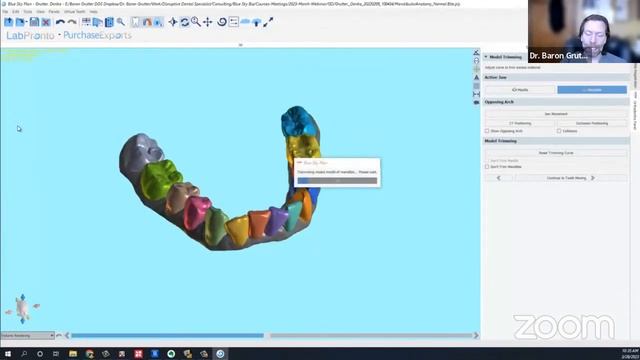Click the timeline left arrow
This screenshot has height=360, width=640.
[67, 336]
